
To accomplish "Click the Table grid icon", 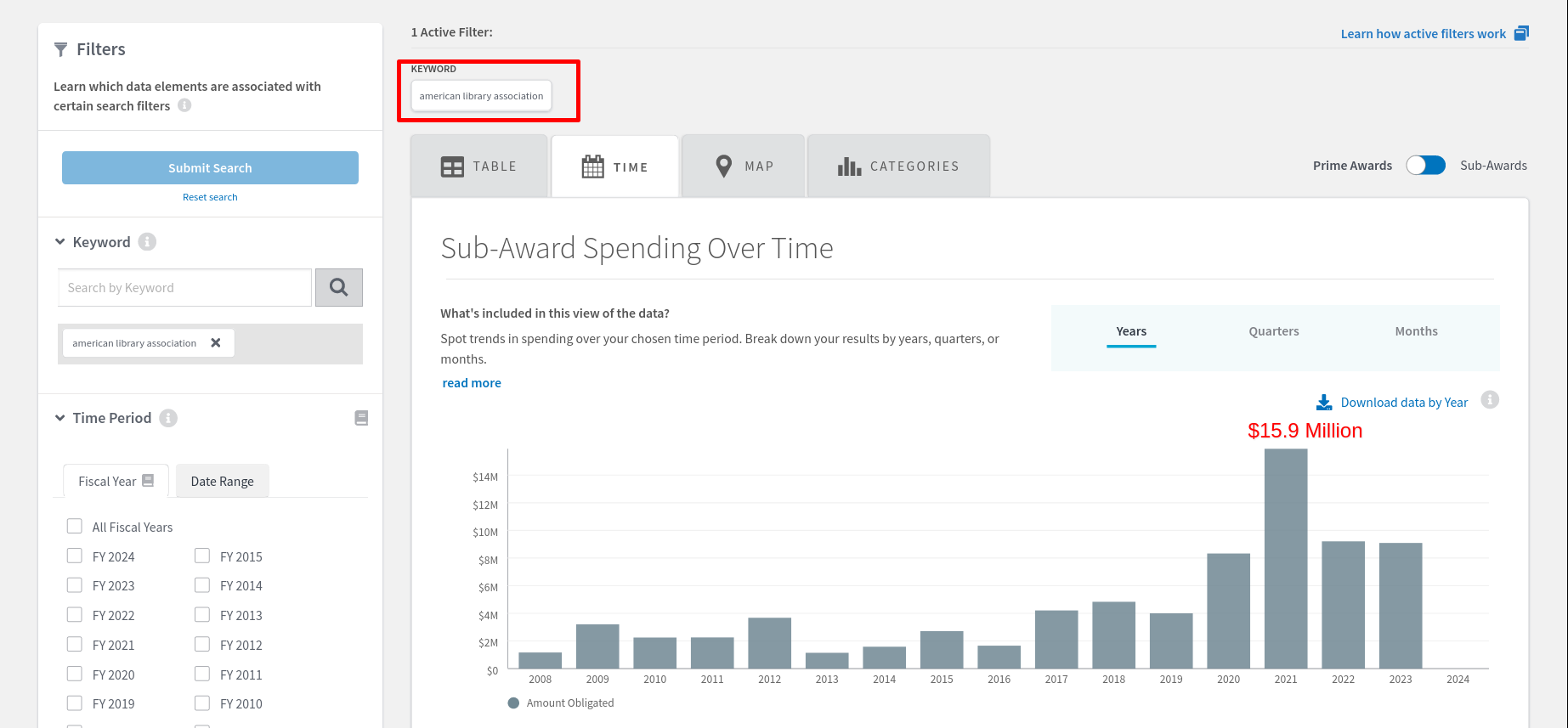I will (x=452, y=166).
